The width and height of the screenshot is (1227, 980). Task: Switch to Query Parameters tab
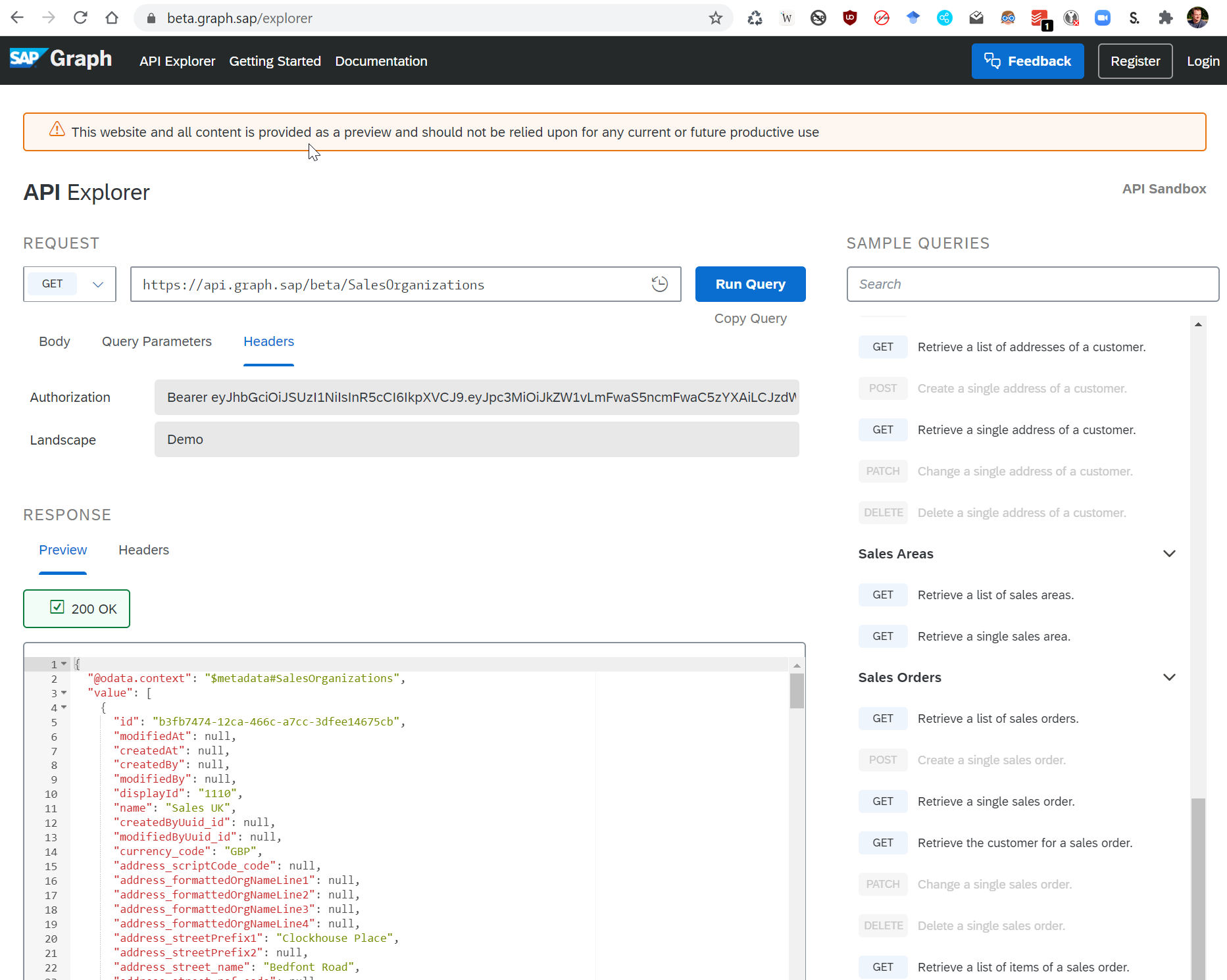157,341
